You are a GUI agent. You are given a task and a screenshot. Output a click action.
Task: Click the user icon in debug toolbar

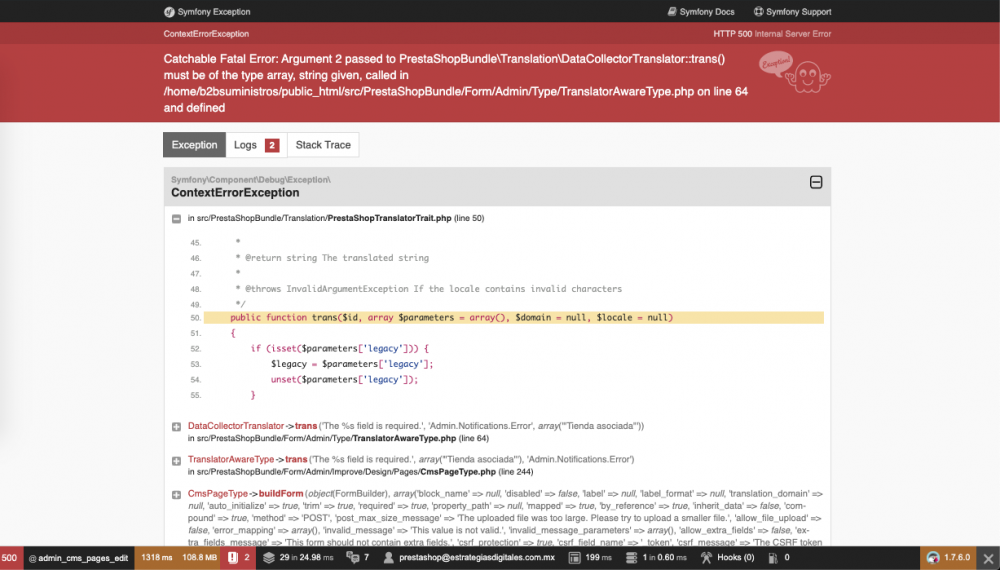pyautogui.click(x=388, y=557)
